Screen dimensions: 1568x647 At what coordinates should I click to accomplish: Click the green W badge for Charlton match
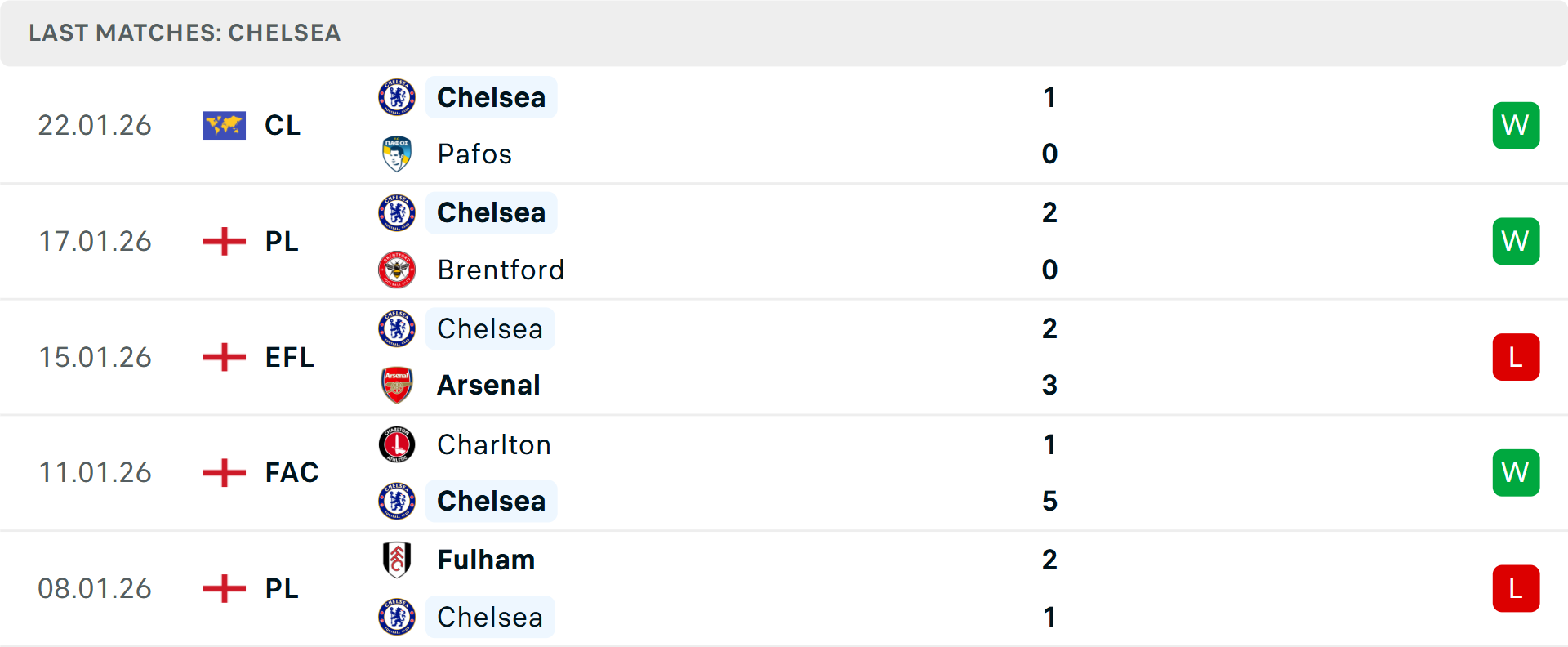[x=1516, y=472]
